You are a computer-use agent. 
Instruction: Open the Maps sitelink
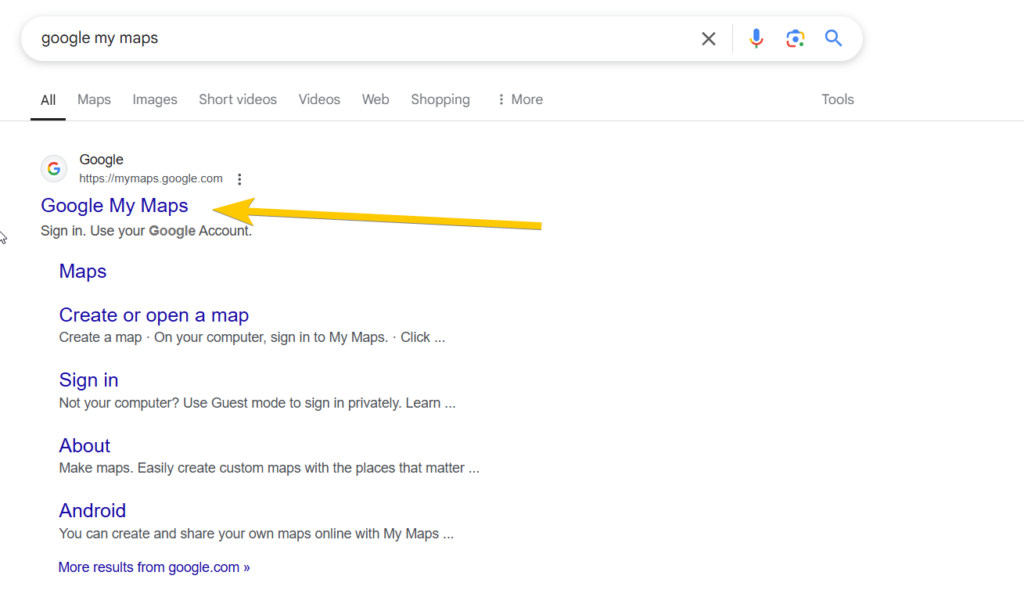82,271
